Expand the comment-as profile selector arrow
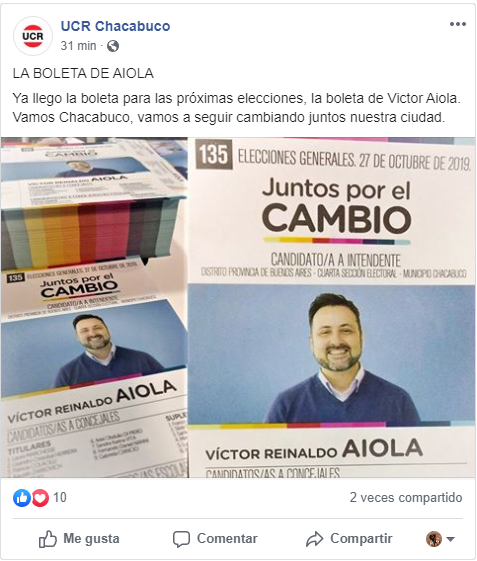 [x=451, y=539]
